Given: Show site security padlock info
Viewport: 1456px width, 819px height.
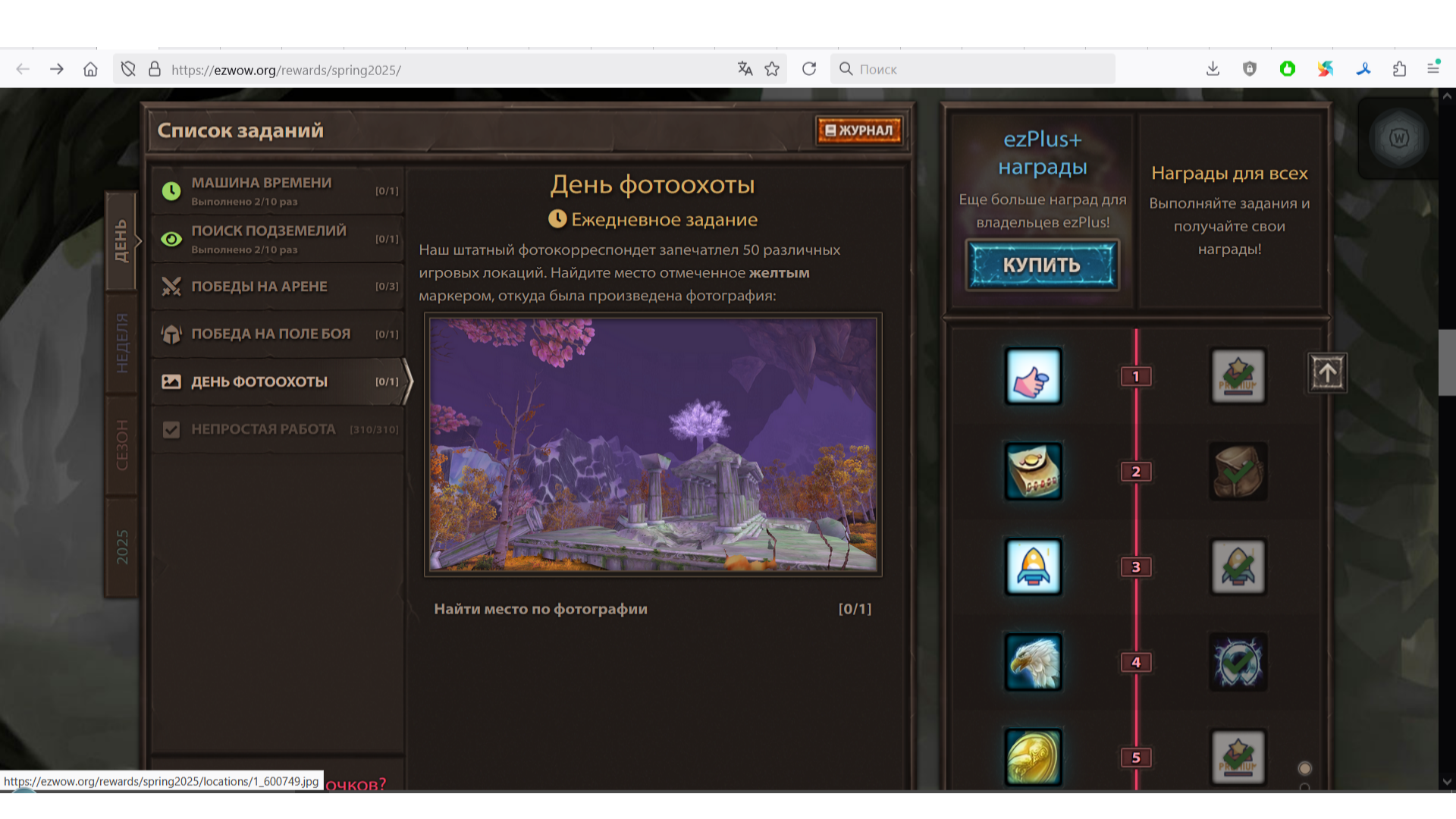Looking at the screenshot, I should (155, 69).
